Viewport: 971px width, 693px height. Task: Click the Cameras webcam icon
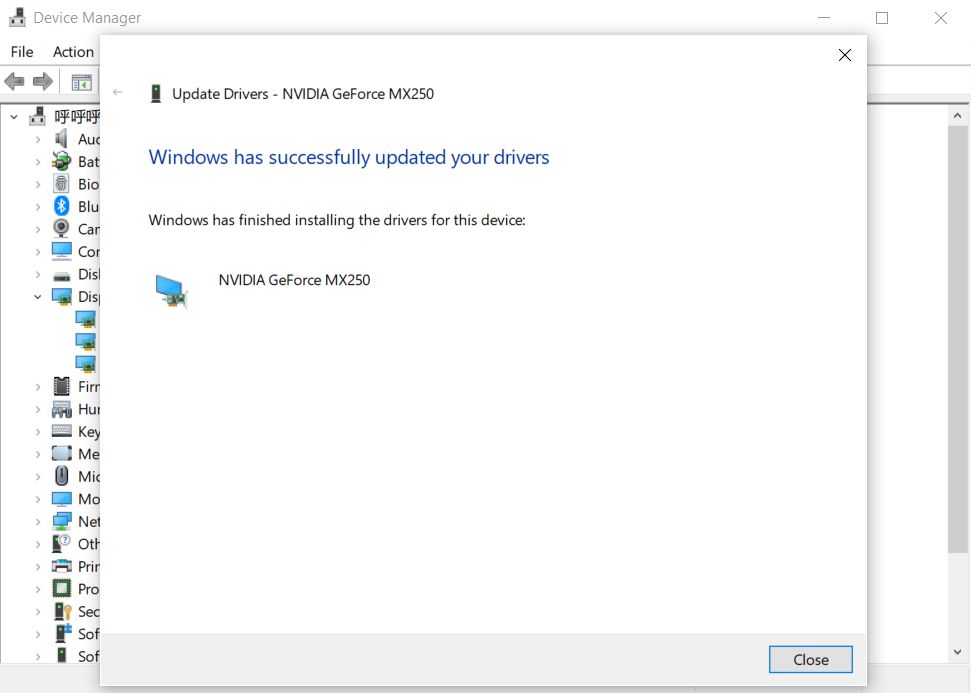(x=61, y=229)
